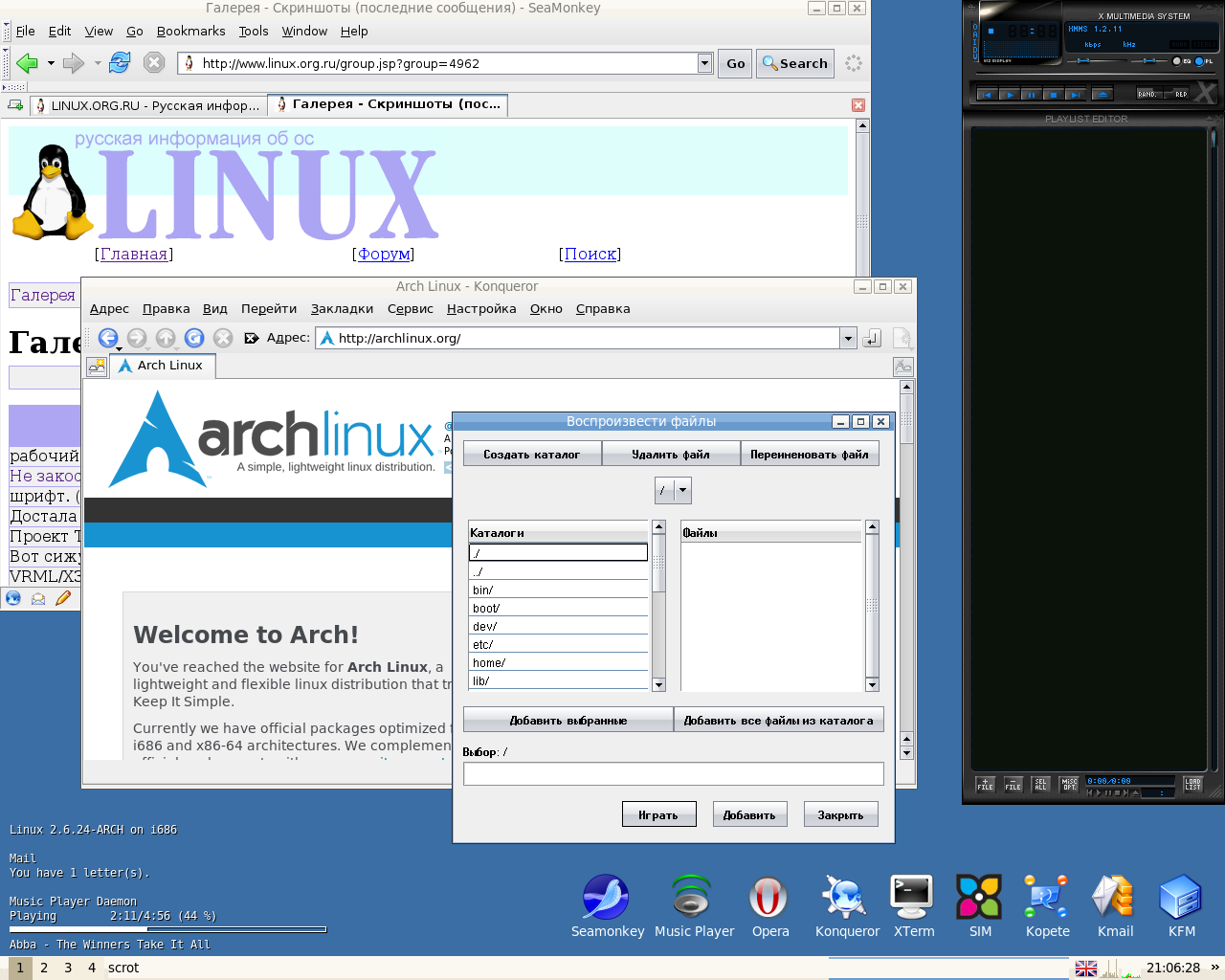Open Konqueror Настройка menu
1225x980 pixels.
[481, 308]
